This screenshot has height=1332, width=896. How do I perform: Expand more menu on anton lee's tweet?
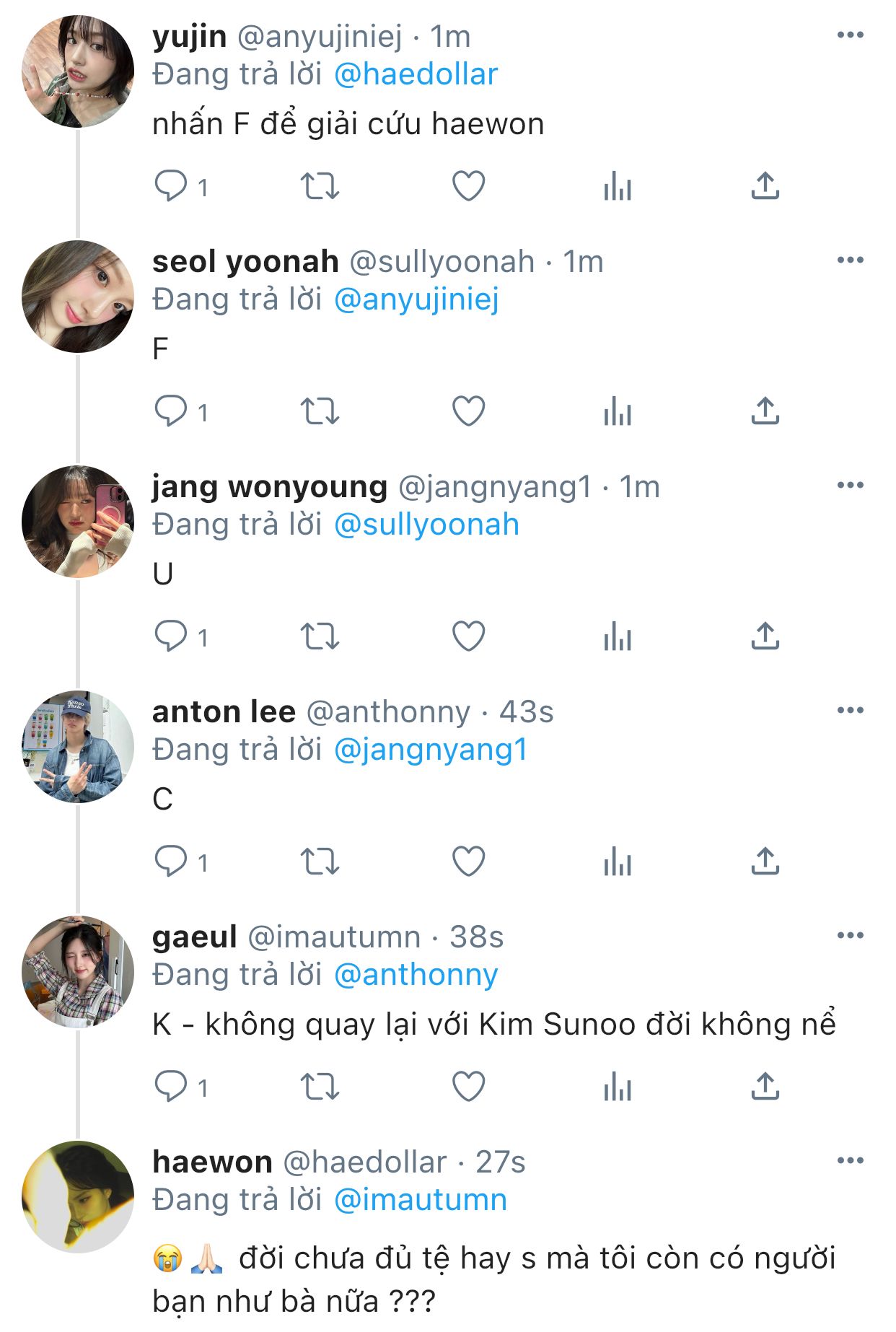click(x=850, y=711)
